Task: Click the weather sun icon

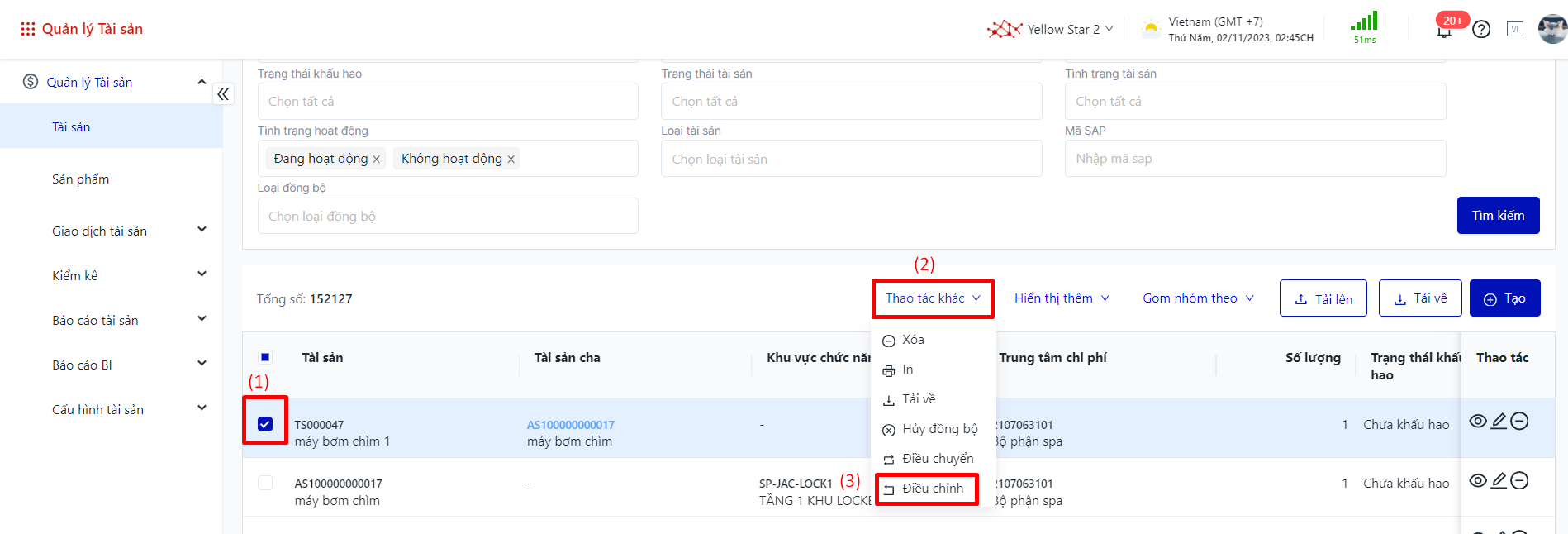Action: click(1151, 29)
